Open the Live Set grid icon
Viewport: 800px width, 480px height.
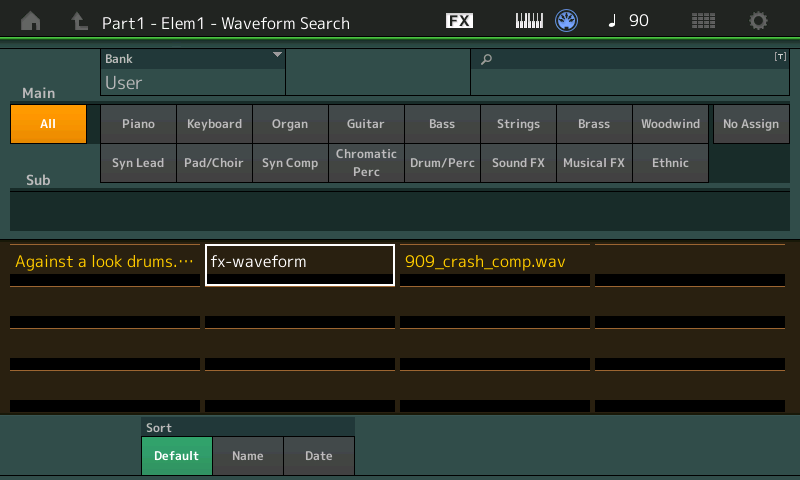click(x=703, y=21)
